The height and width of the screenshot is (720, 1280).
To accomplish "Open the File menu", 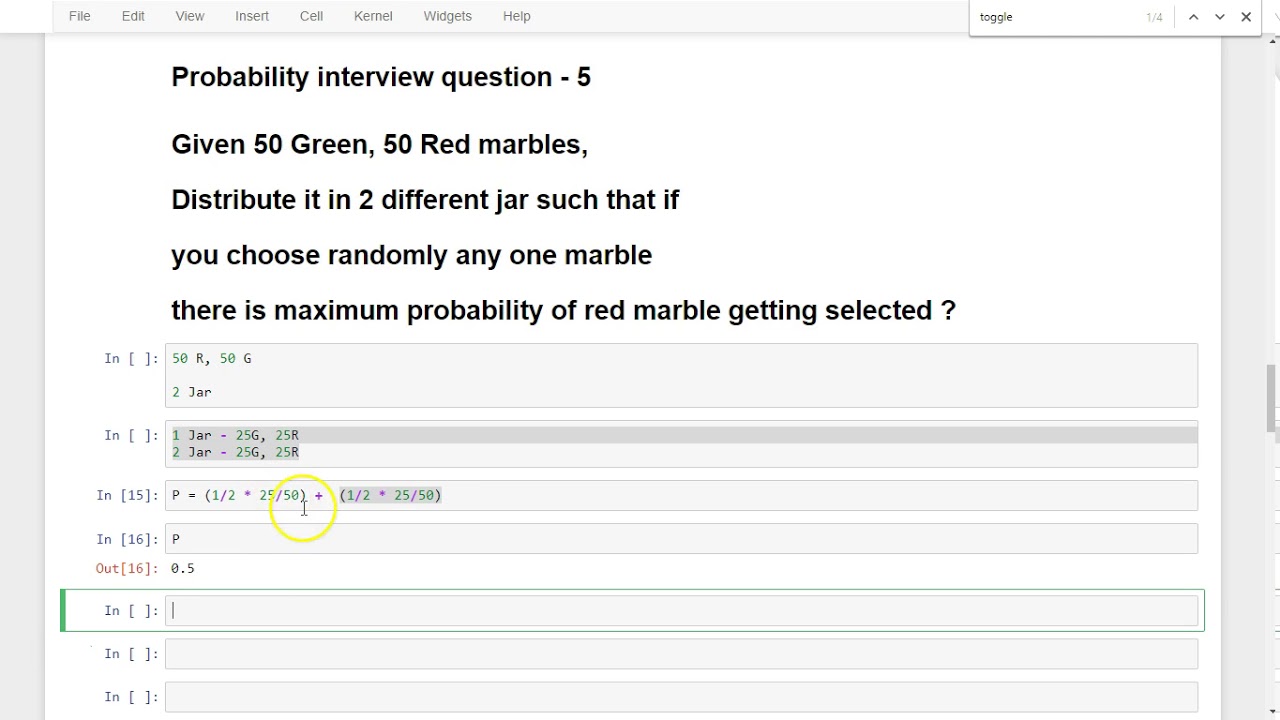I will (x=79, y=16).
